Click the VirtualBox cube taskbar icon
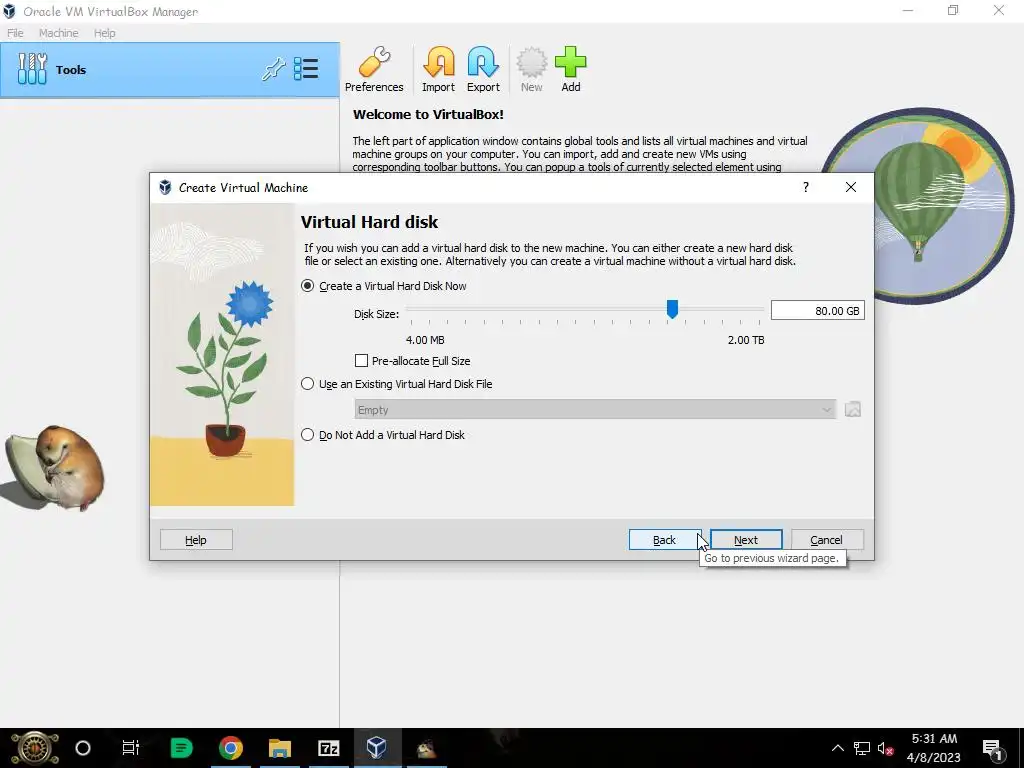 click(377, 748)
